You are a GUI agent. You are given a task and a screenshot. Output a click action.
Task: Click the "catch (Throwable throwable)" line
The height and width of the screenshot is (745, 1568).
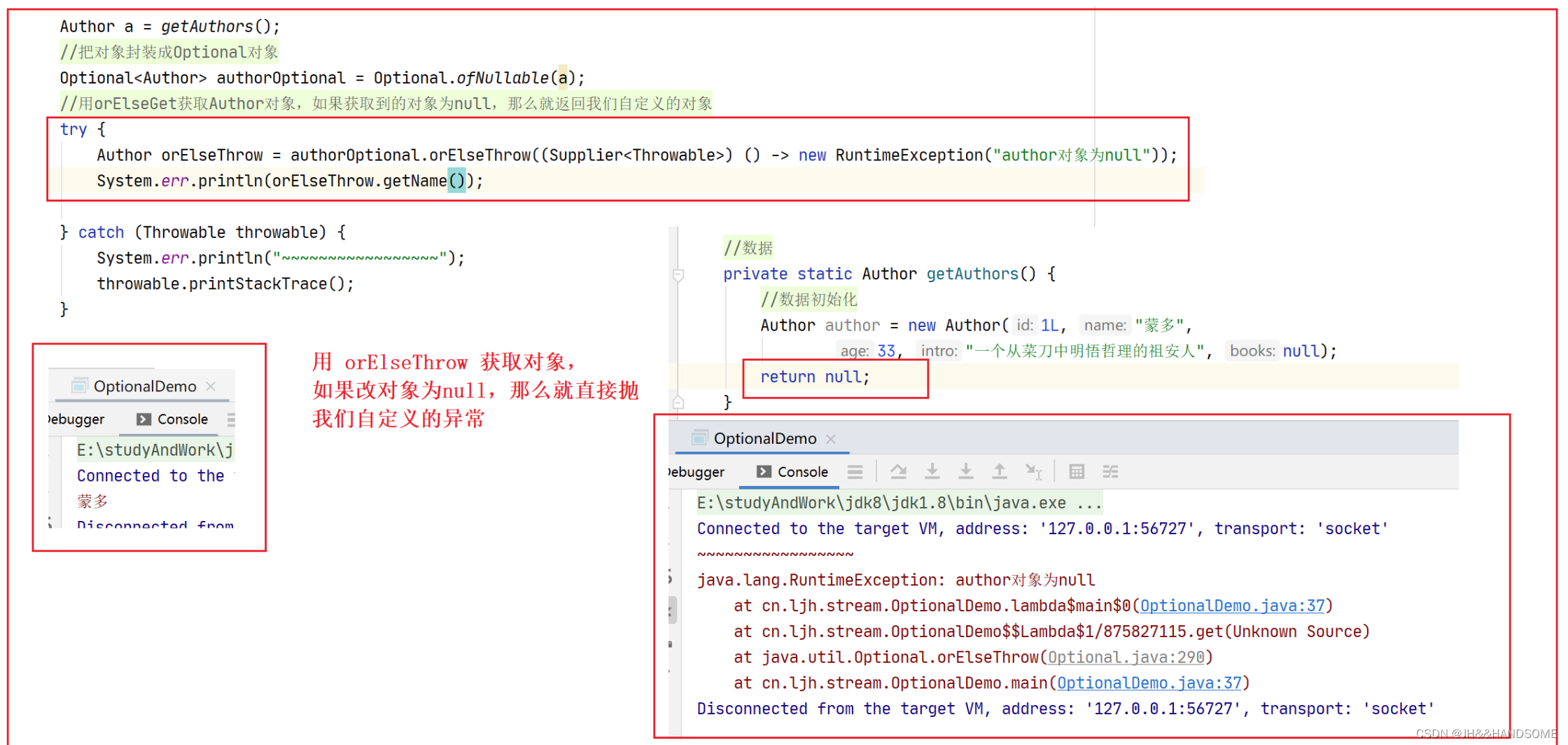[x=203, y=232]
